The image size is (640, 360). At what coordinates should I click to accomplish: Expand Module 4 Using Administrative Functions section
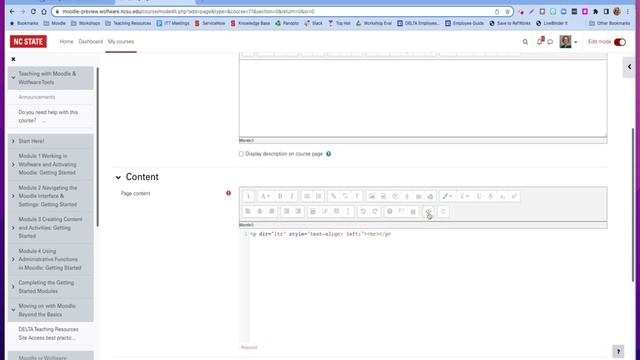click(13, 259)
